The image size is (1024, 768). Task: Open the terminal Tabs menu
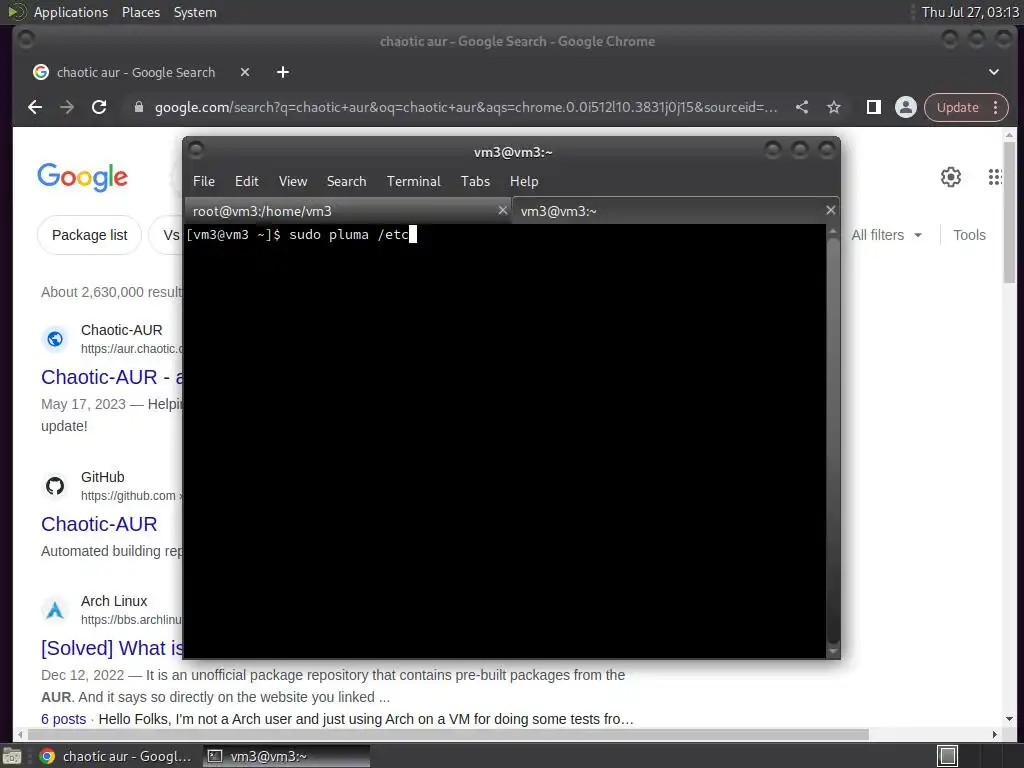click(x=475, y=181)
